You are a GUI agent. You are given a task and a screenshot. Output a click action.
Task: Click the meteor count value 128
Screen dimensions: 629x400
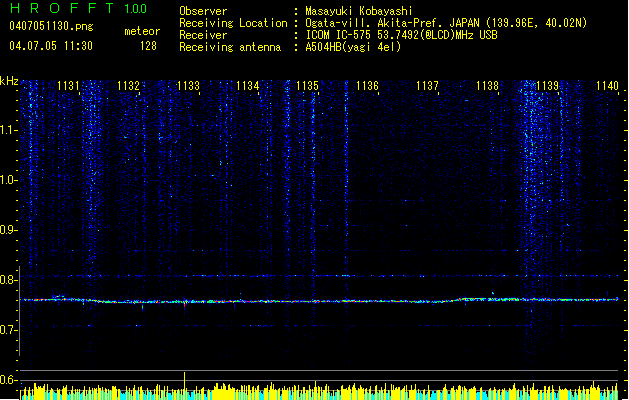(148, 46)
